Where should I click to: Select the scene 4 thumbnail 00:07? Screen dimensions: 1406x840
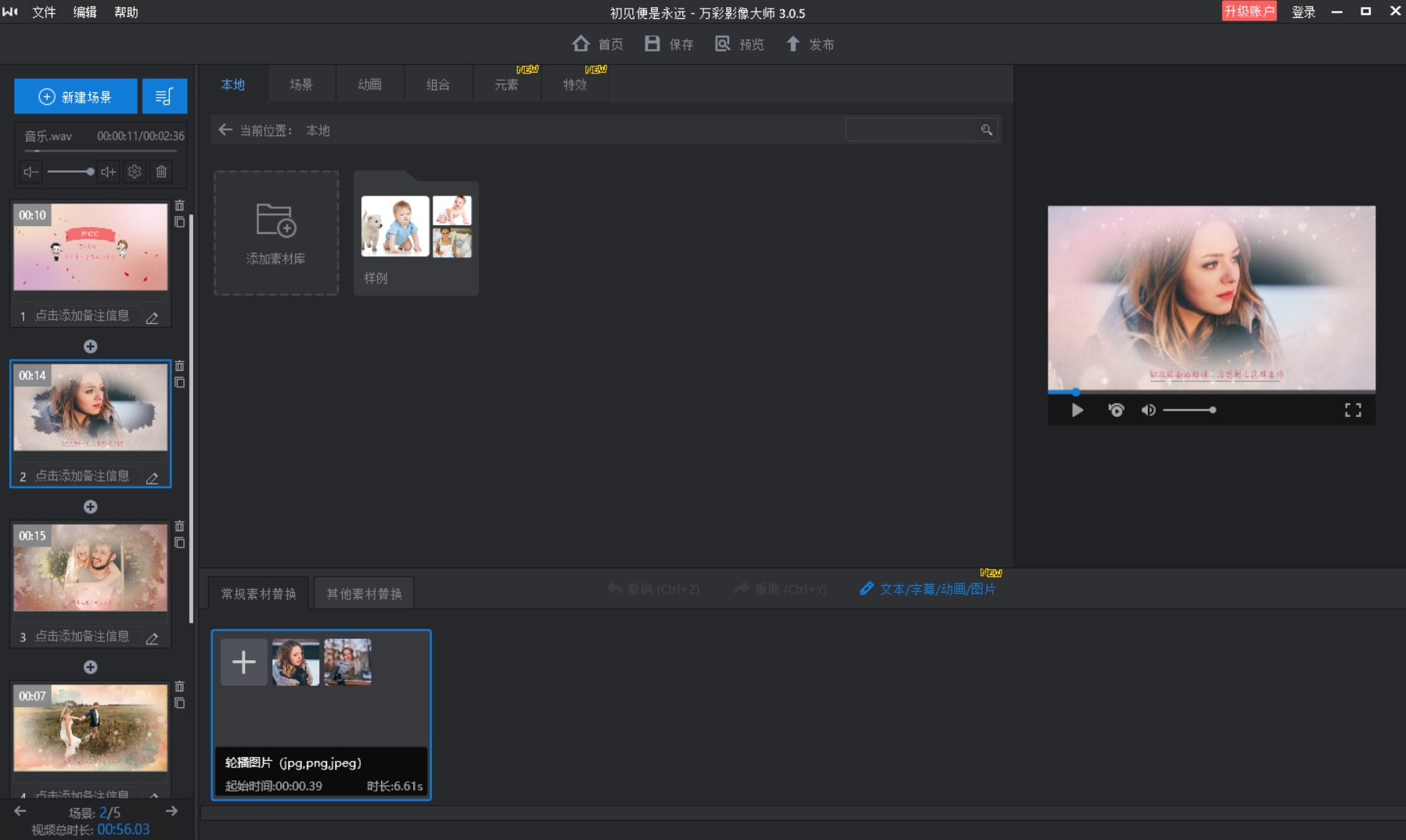click(x=91, y=728)
